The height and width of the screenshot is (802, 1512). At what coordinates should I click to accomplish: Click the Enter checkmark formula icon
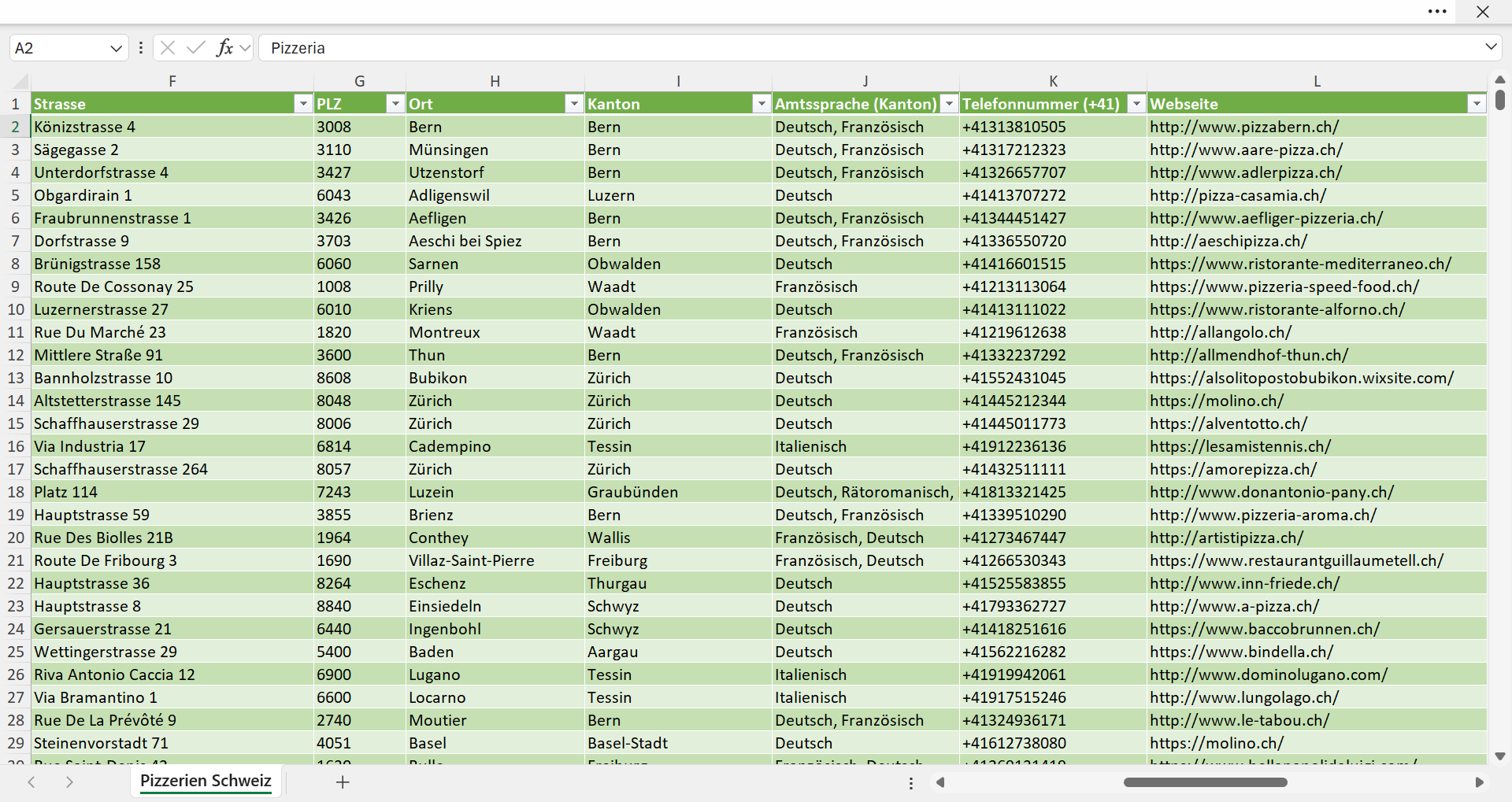pos(195,48)
